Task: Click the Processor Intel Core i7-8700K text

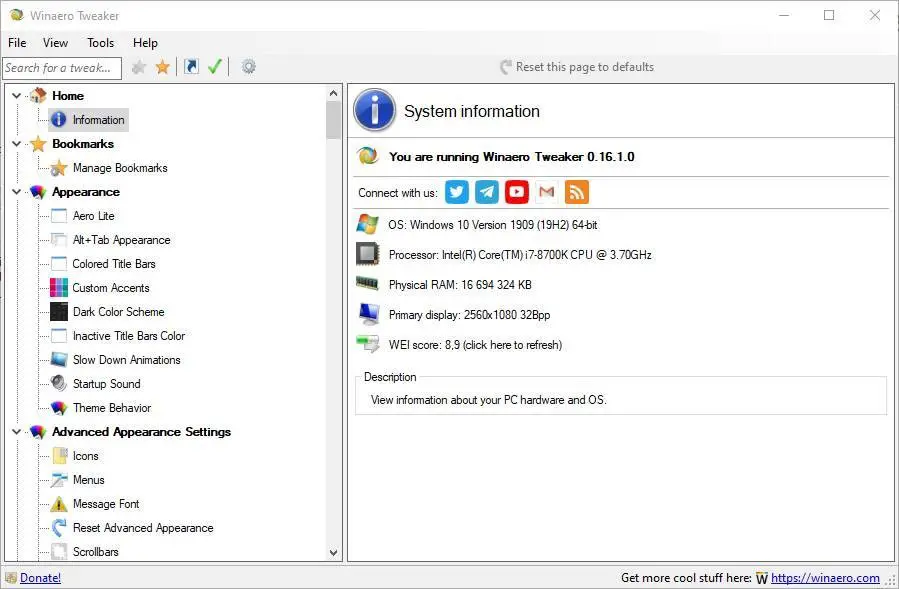Action: [520, 255]
